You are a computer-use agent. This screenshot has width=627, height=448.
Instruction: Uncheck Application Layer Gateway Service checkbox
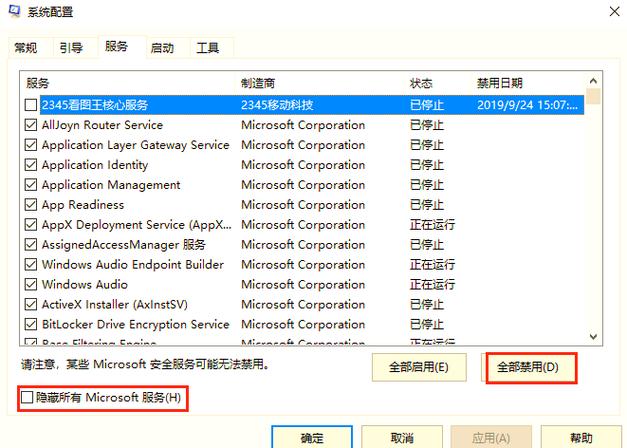point(31,145)
